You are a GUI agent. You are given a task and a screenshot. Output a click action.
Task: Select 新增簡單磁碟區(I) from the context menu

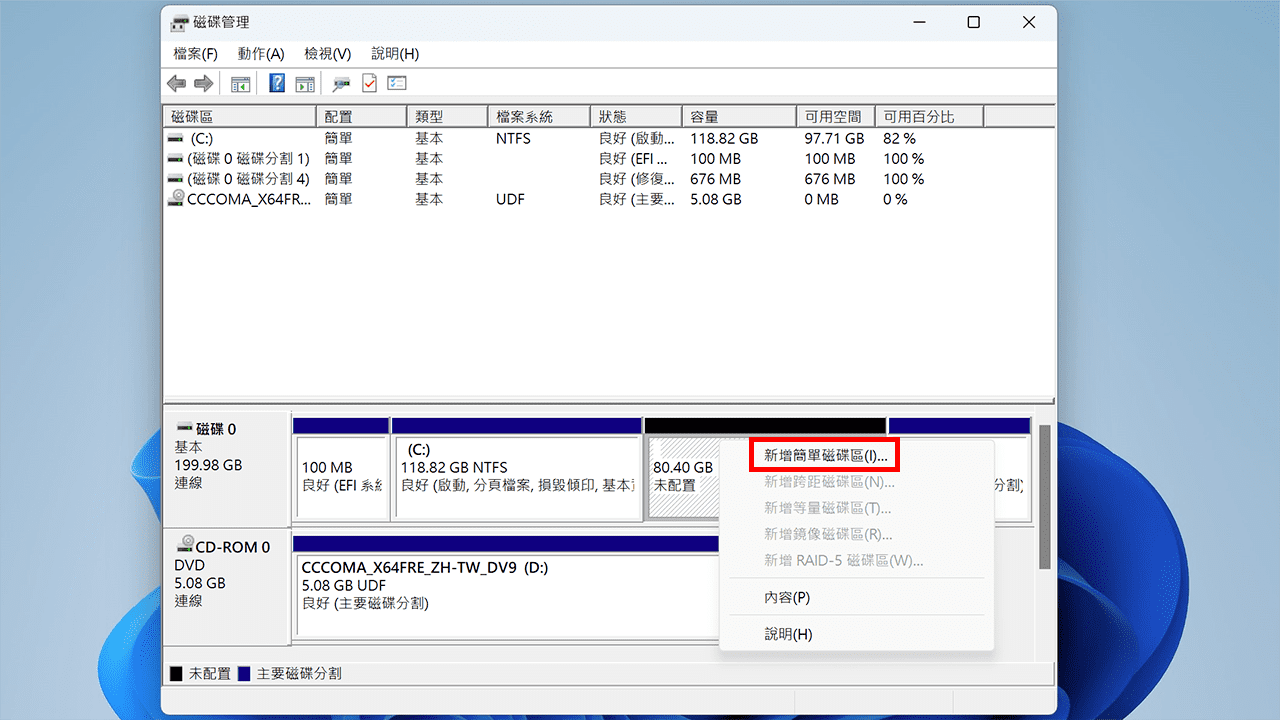pyautogui.click(x=824, y=454)
